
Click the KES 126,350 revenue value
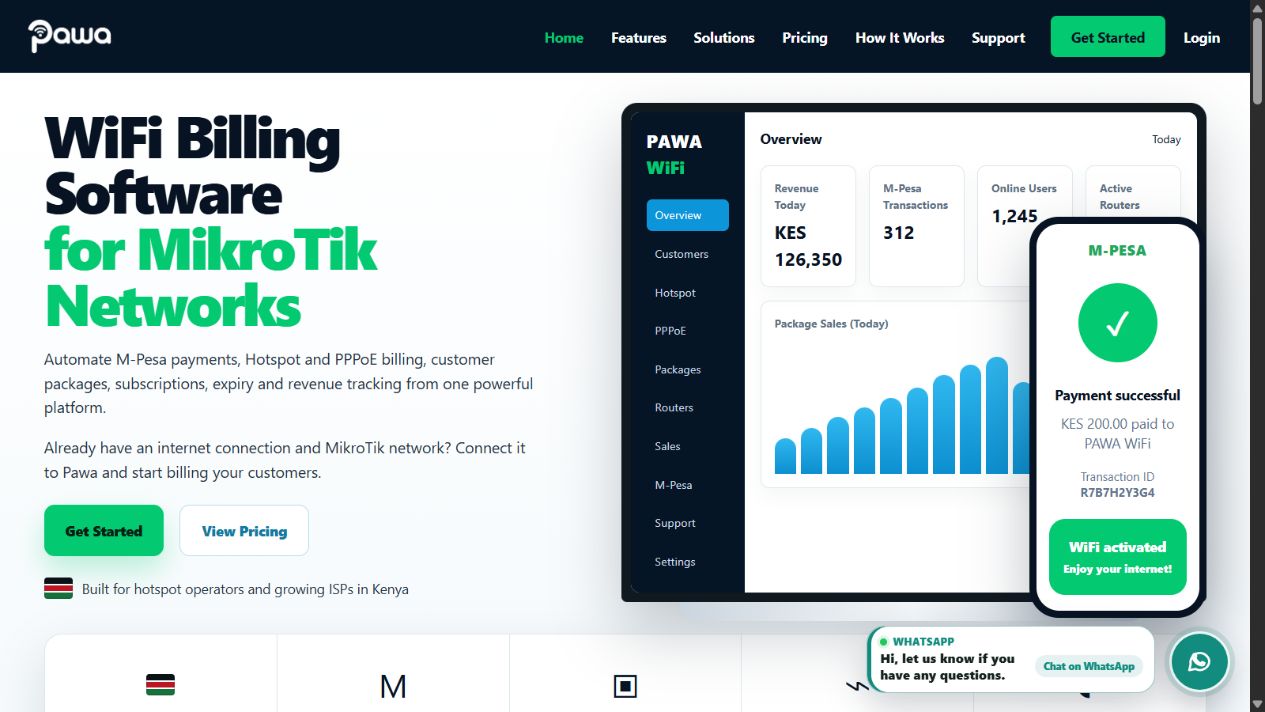point(808,246)
